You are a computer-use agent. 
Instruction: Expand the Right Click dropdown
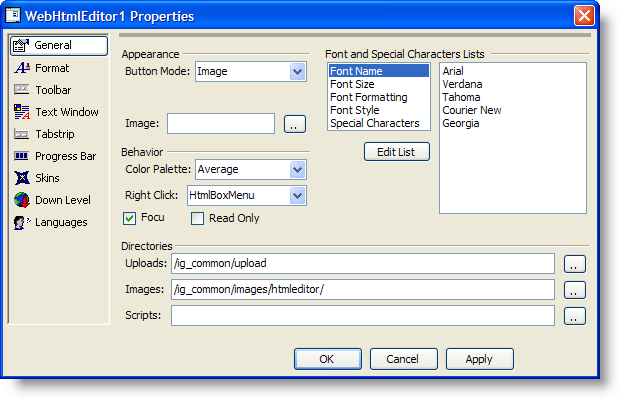point(297,196)
